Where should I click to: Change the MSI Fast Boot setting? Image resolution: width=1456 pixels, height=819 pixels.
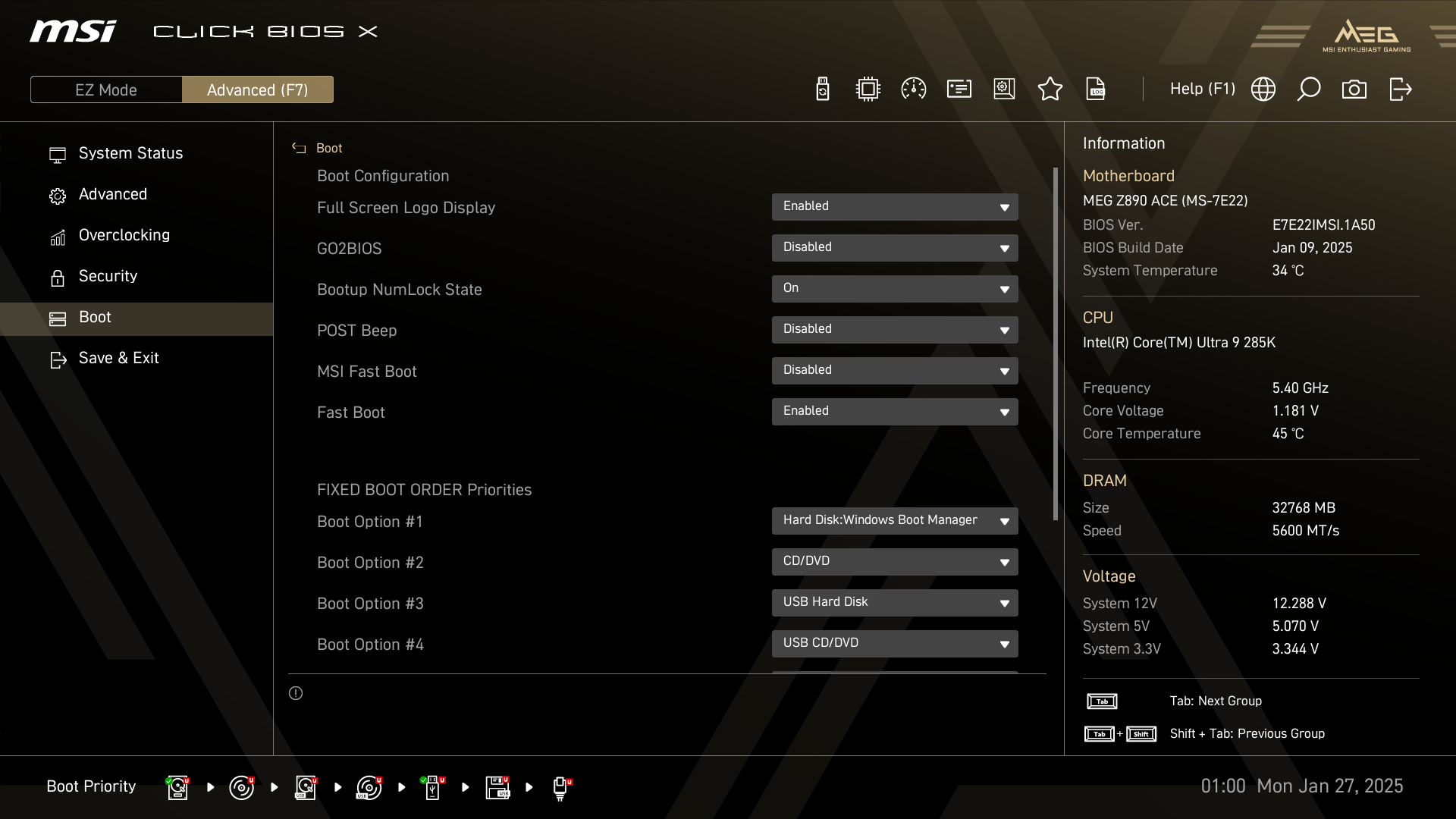pos(895,371)
